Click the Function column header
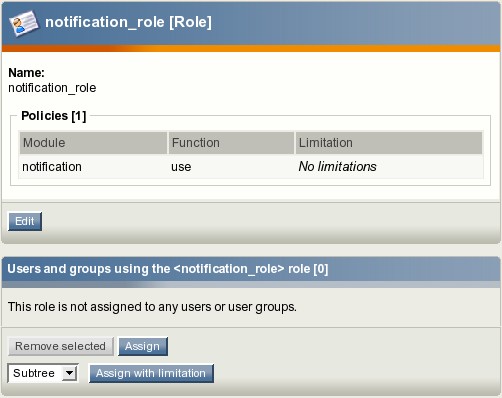The height and width of the screenshot is (398, 502). click(x=231, y=143)
